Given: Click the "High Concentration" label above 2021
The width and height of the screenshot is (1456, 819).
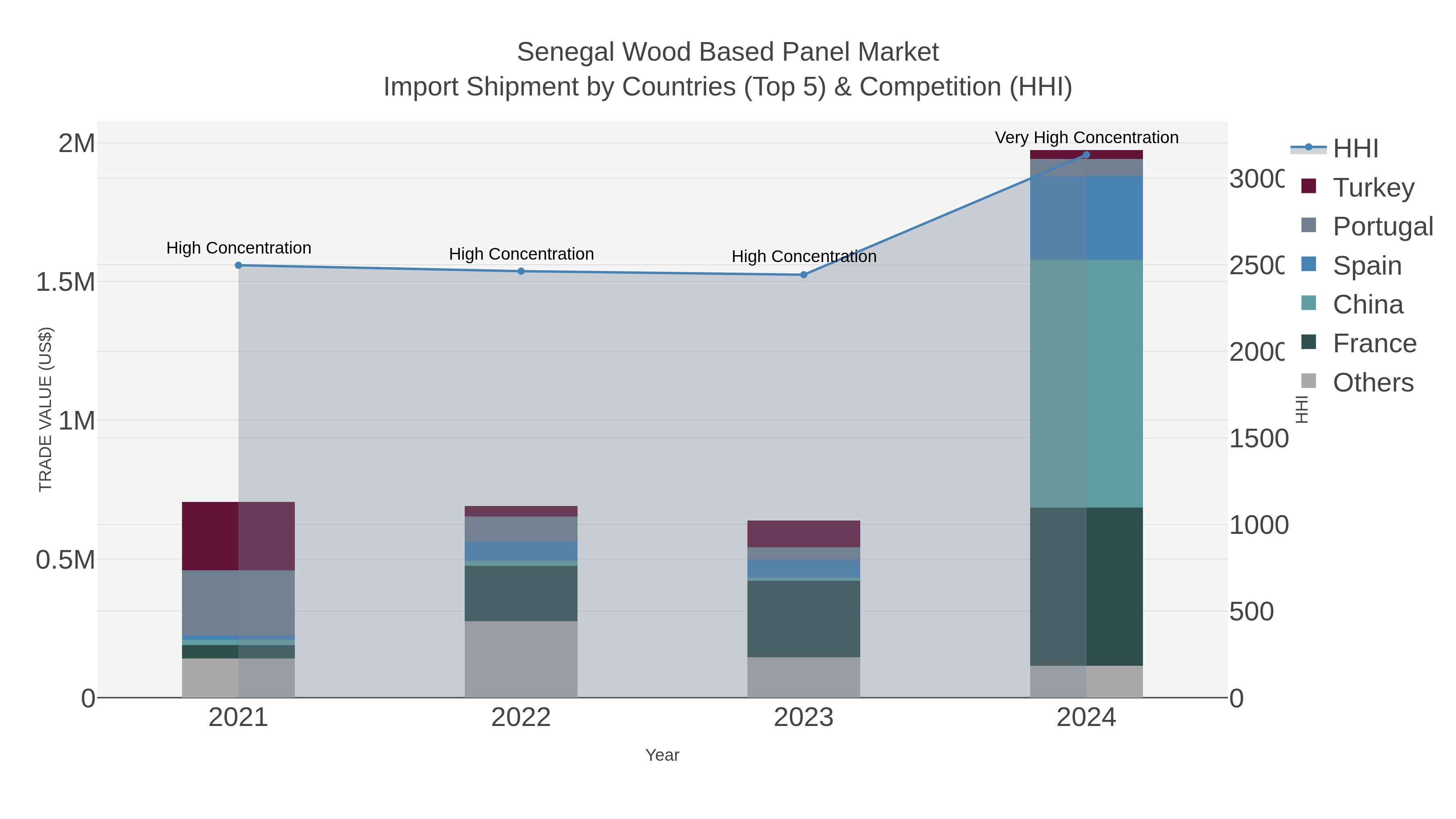Looking at the screenshot, I should click(x=239, y=248).
